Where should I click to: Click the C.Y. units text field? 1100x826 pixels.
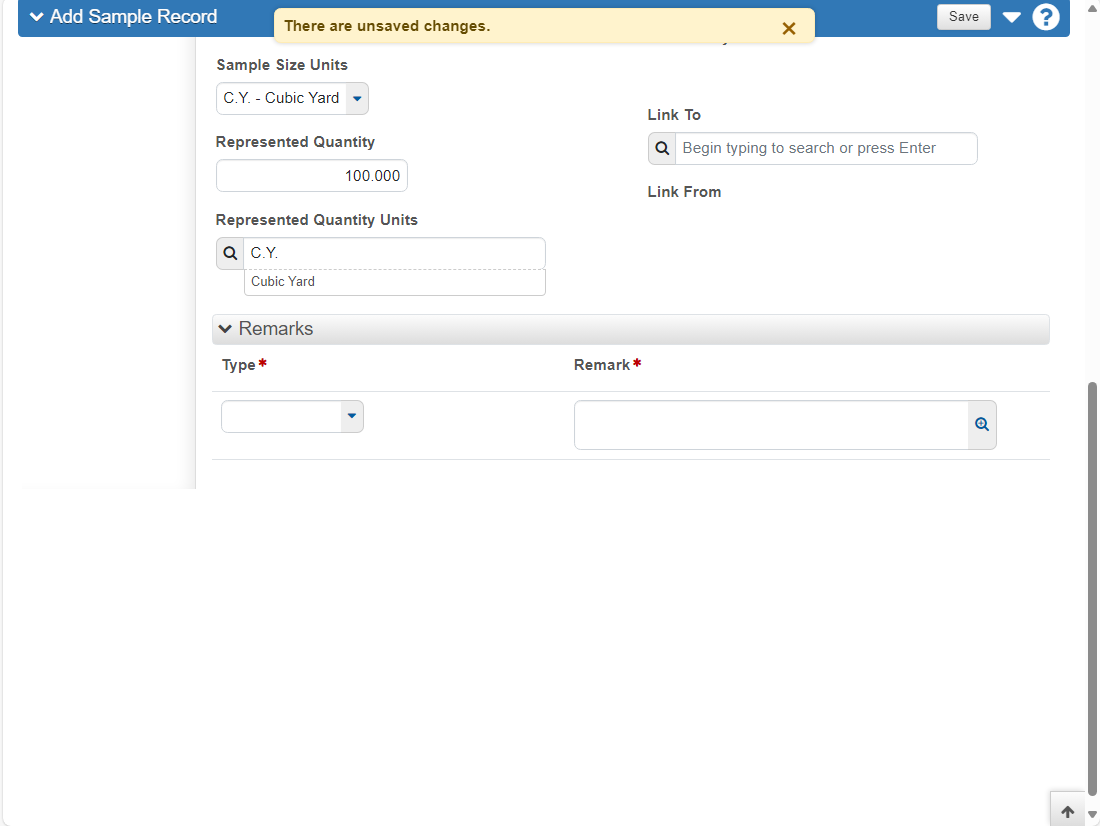394,253
